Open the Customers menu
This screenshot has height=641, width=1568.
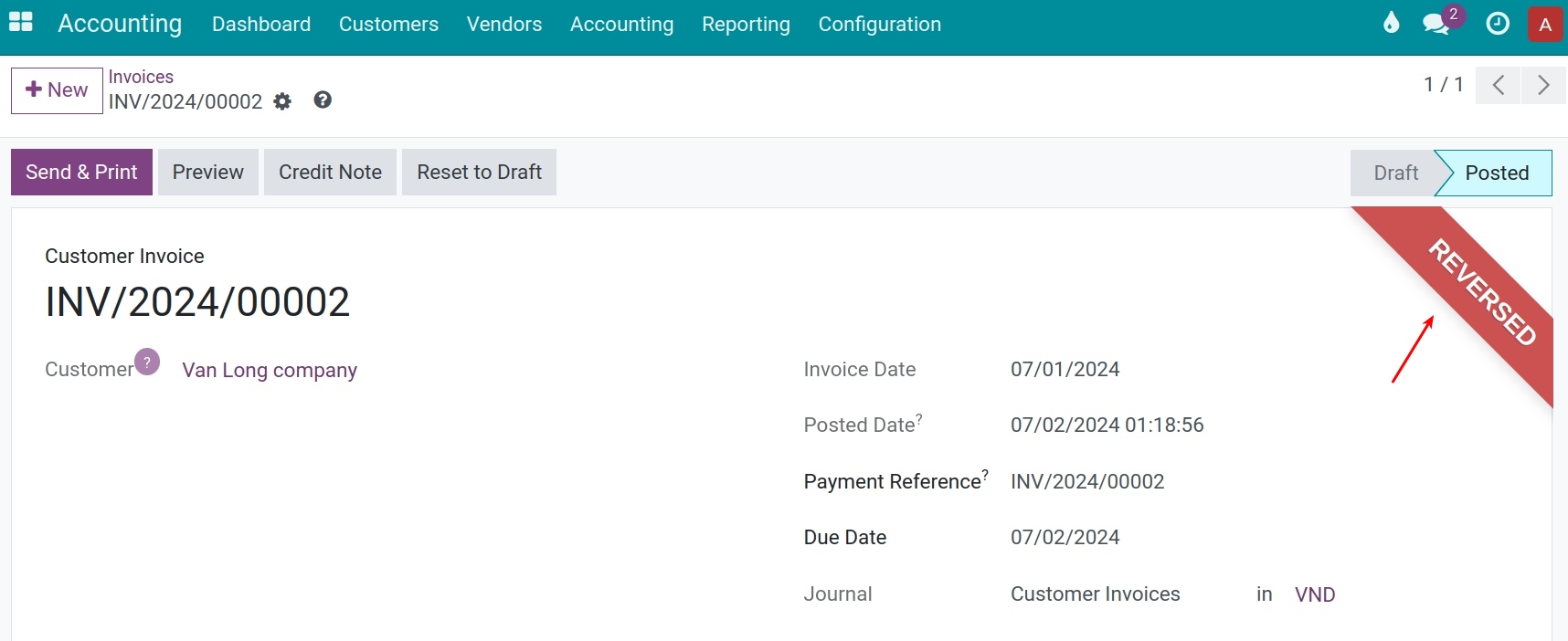click(388, 25)
